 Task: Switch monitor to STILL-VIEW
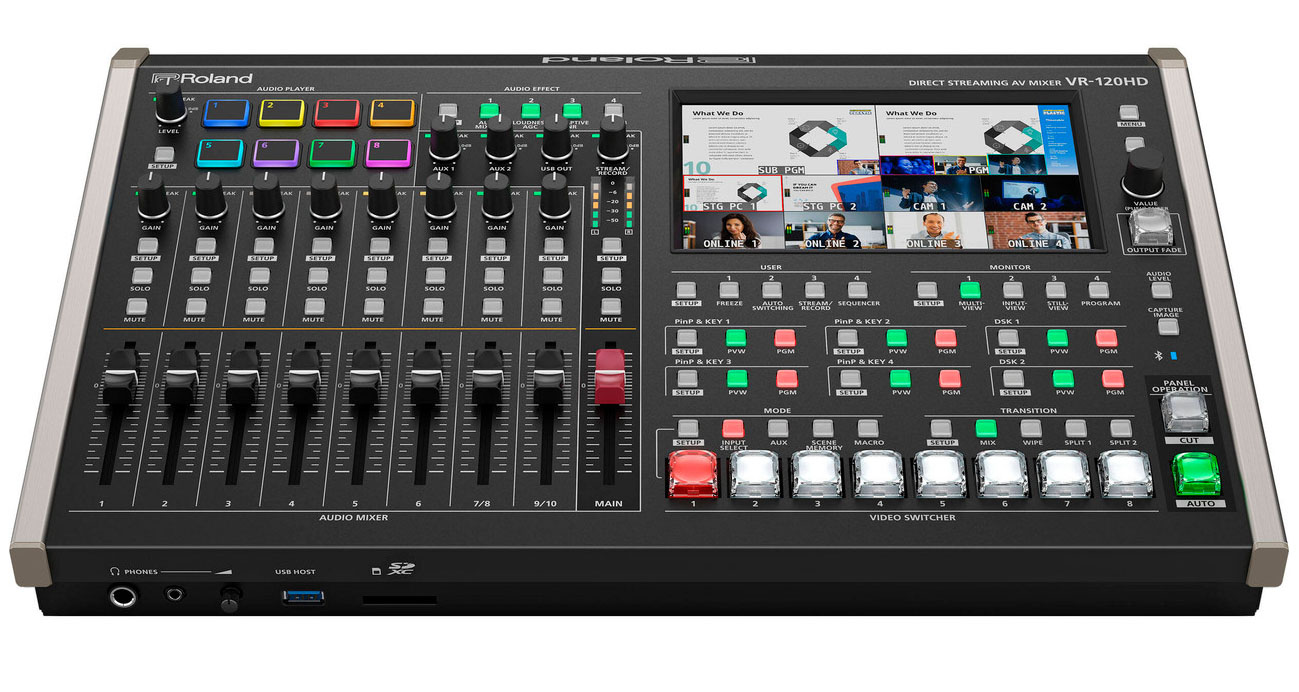[x=1055, y=289]
